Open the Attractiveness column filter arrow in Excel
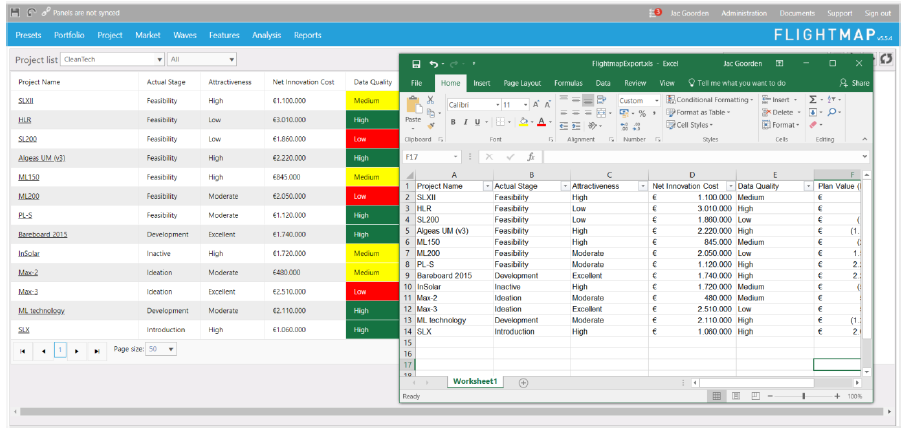Image resolution: width=905 pixels, height=431 pixels. (x=642, y=186)
